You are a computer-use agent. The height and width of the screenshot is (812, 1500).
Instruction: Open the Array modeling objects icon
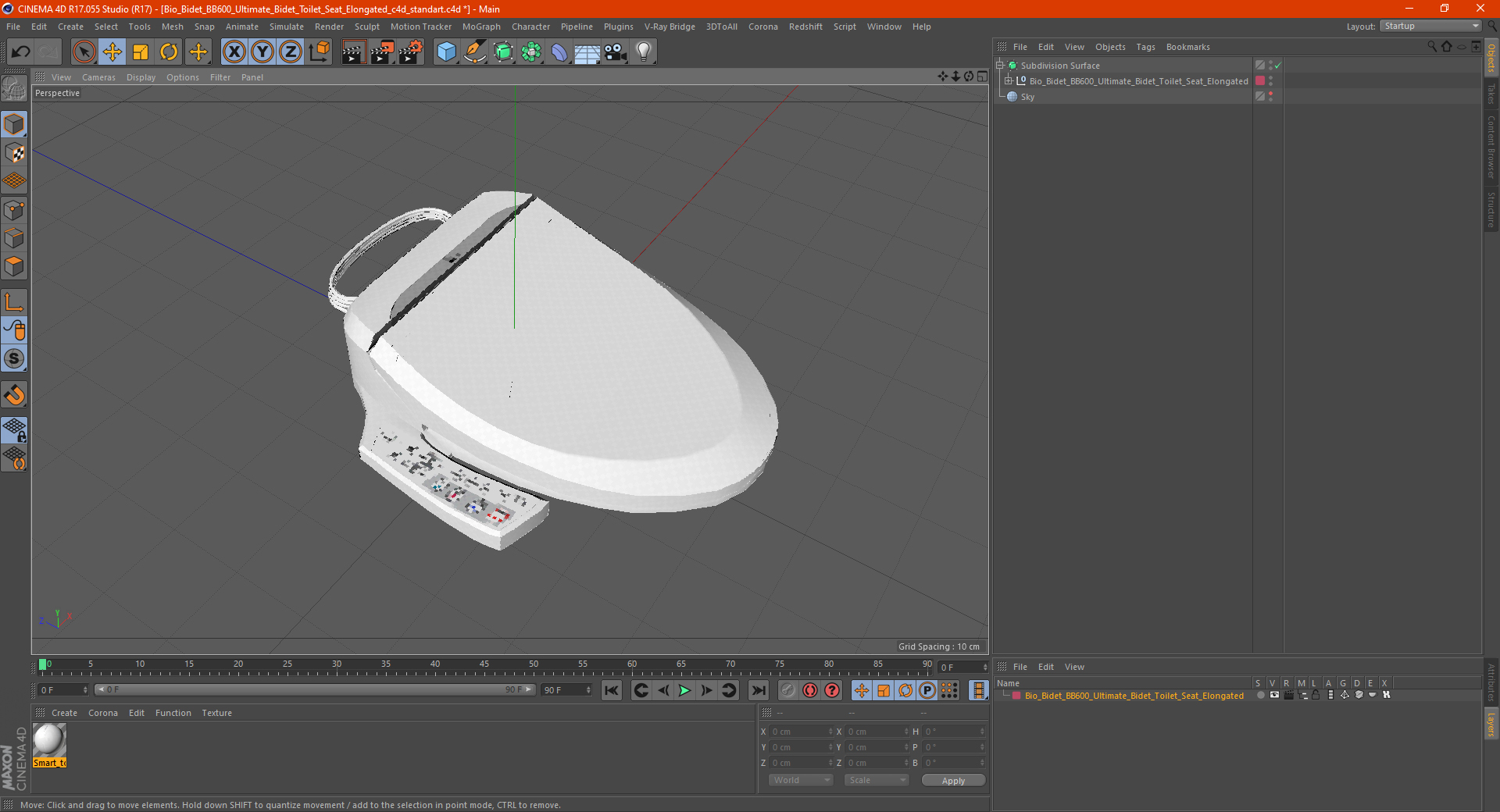click(x=531, y=52)
